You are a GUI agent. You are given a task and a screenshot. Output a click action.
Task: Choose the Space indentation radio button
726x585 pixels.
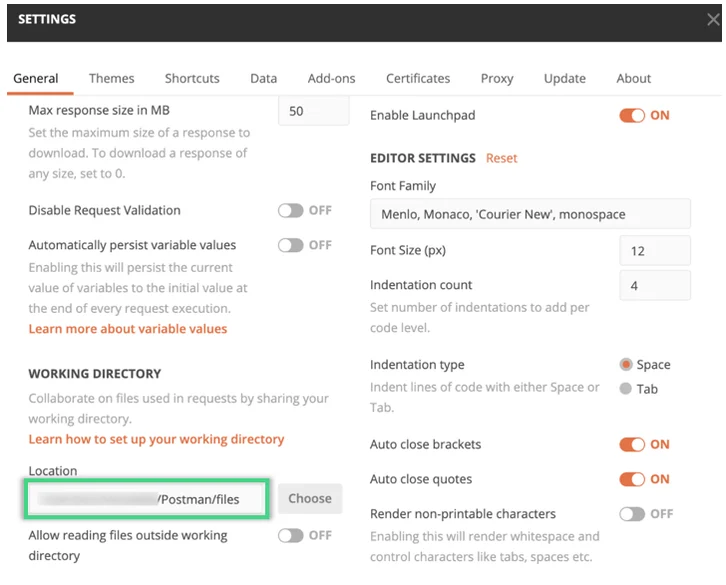(x=626, y=365)
